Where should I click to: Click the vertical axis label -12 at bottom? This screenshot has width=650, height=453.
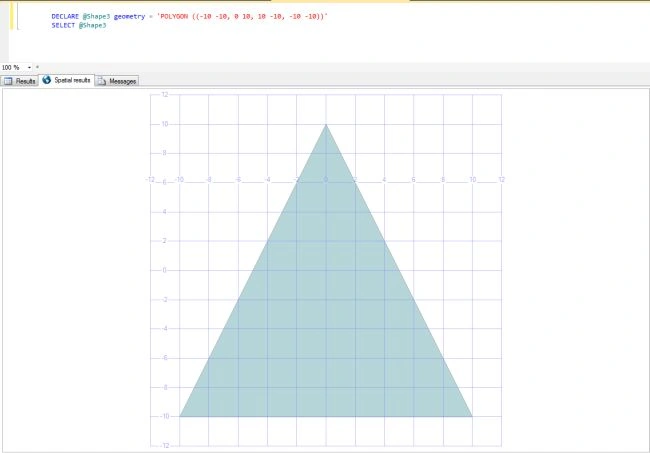tap(165, 446)
